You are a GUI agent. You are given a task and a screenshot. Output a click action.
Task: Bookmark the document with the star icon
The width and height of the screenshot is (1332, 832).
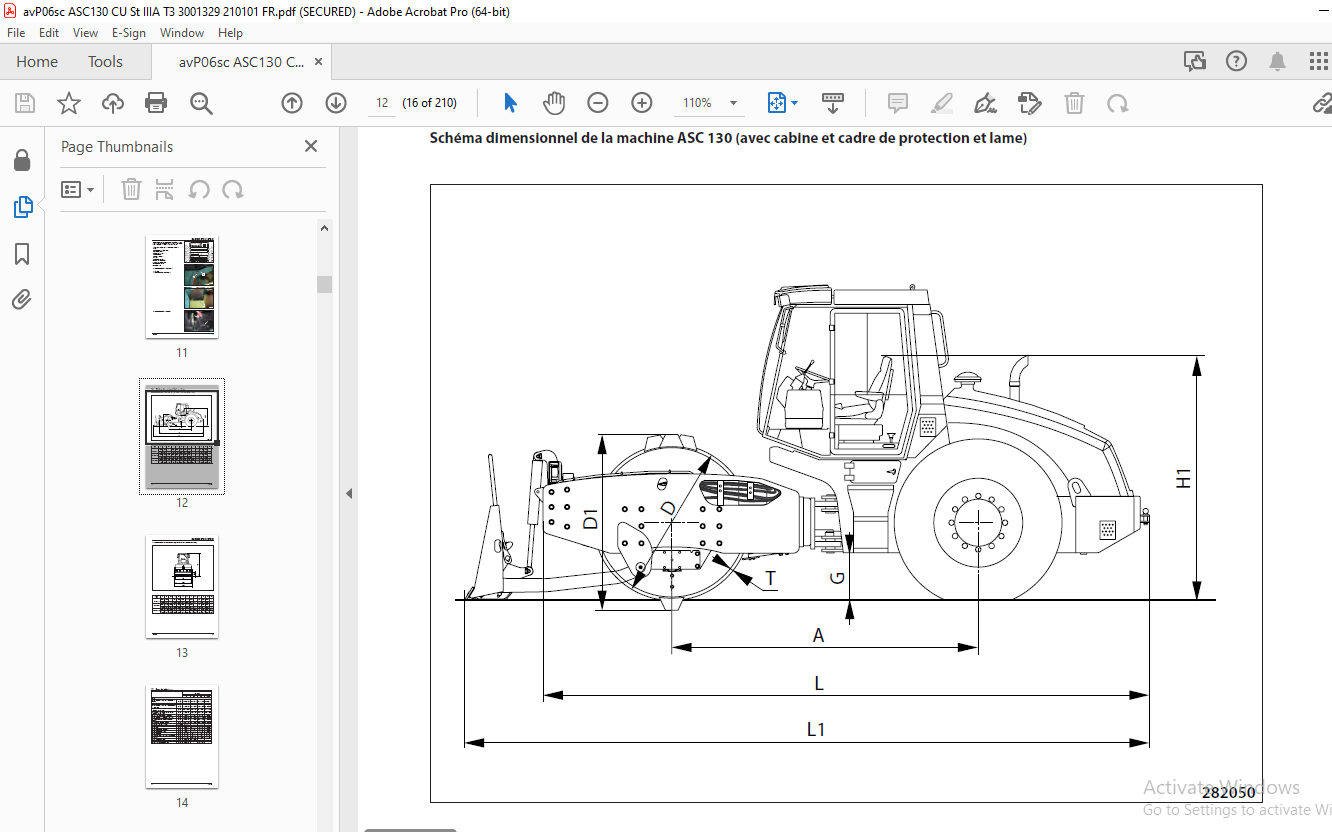pos(68,103)
